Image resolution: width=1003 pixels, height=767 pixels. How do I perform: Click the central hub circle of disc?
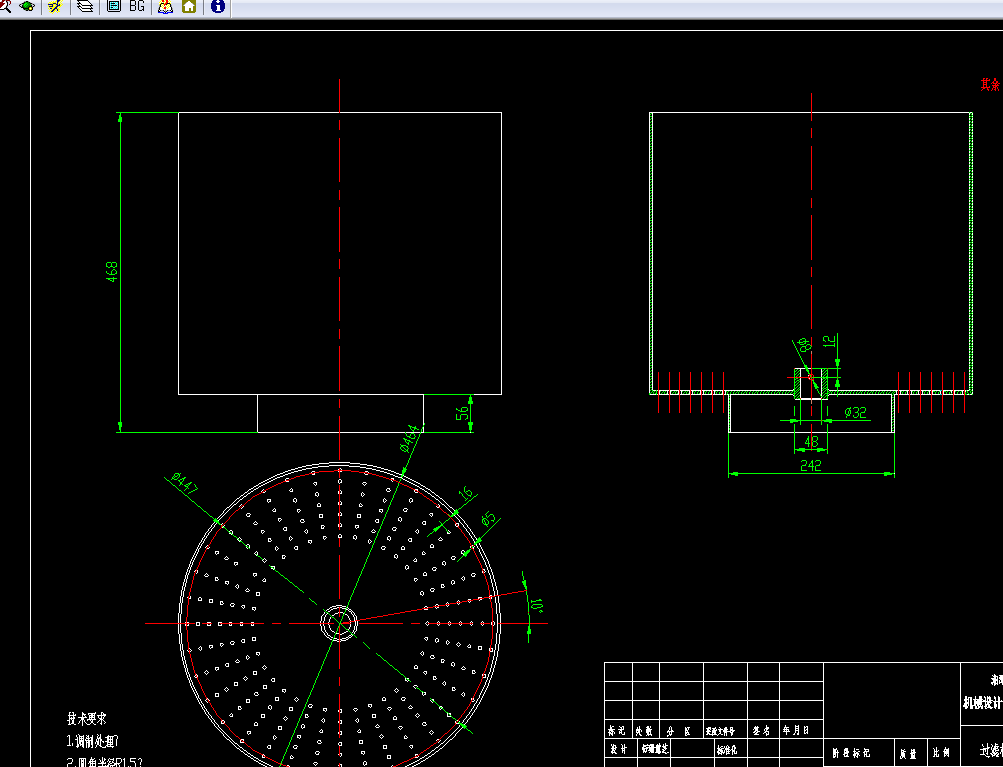point(339,623)
